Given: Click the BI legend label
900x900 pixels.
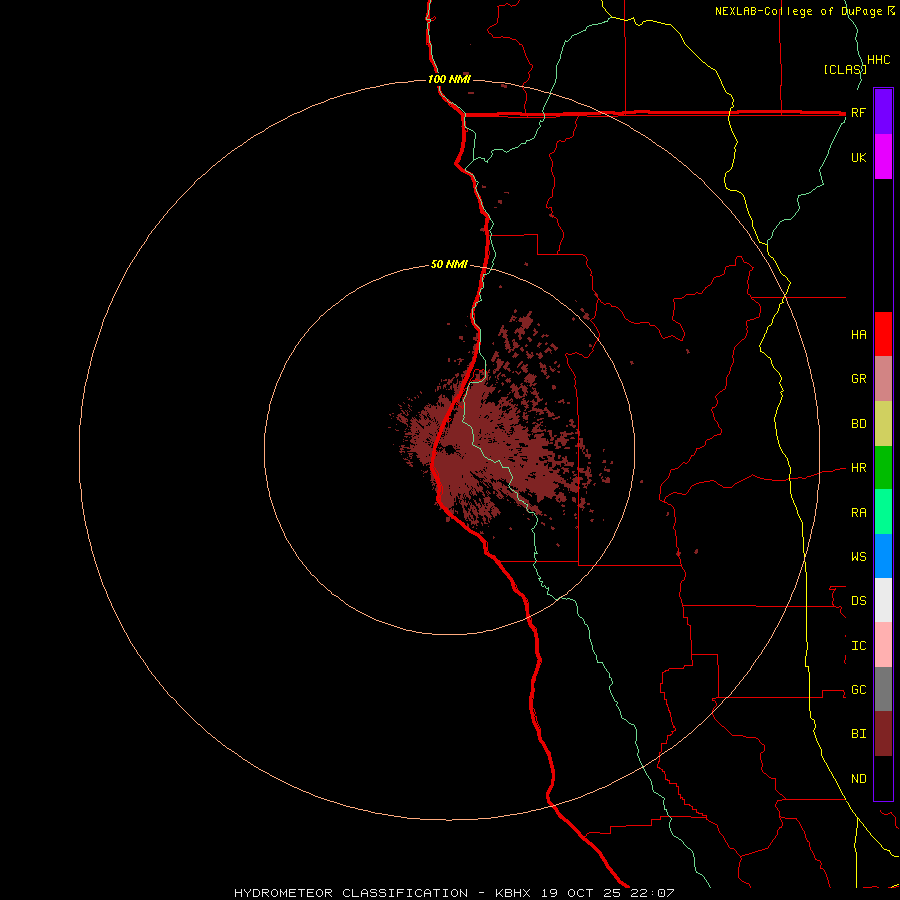Looking at the screenshot, I should coord(858,734).
